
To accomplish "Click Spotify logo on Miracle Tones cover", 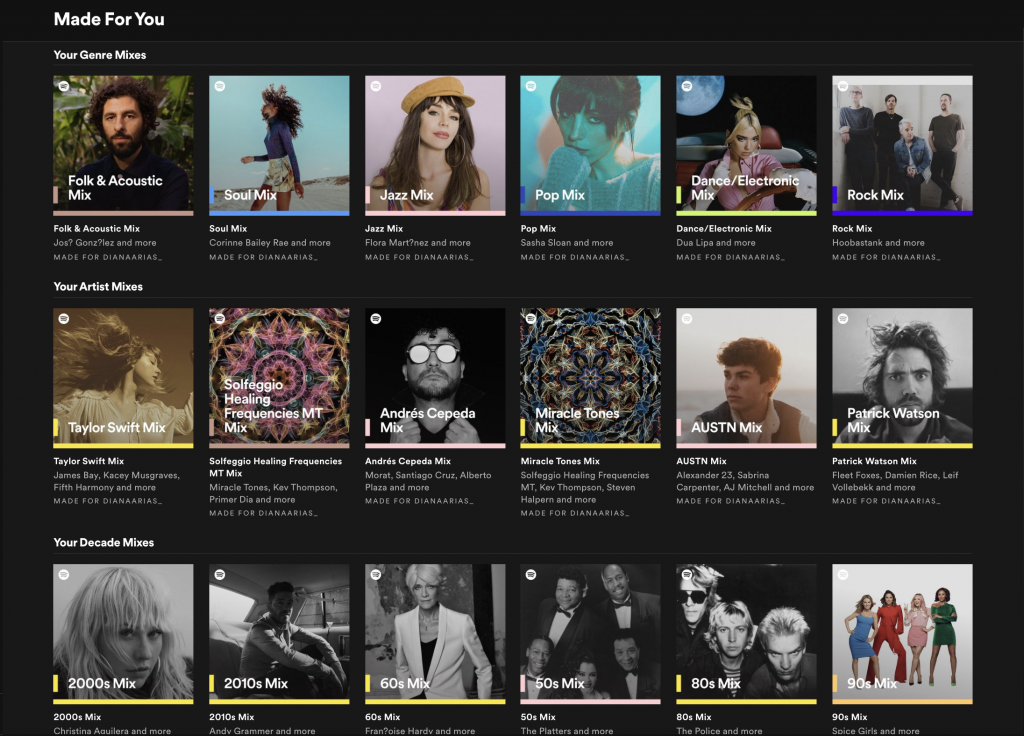I will (532, 319).
